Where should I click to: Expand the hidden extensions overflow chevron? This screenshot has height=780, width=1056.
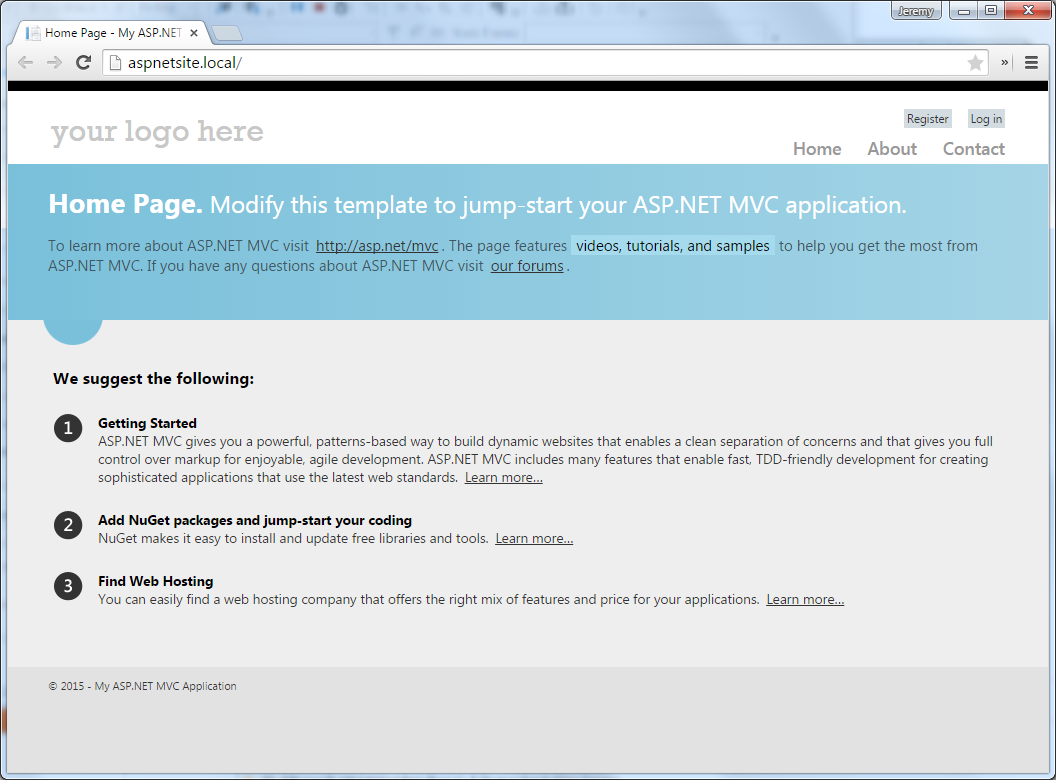pyautogui.click(x=1005, y=62)
